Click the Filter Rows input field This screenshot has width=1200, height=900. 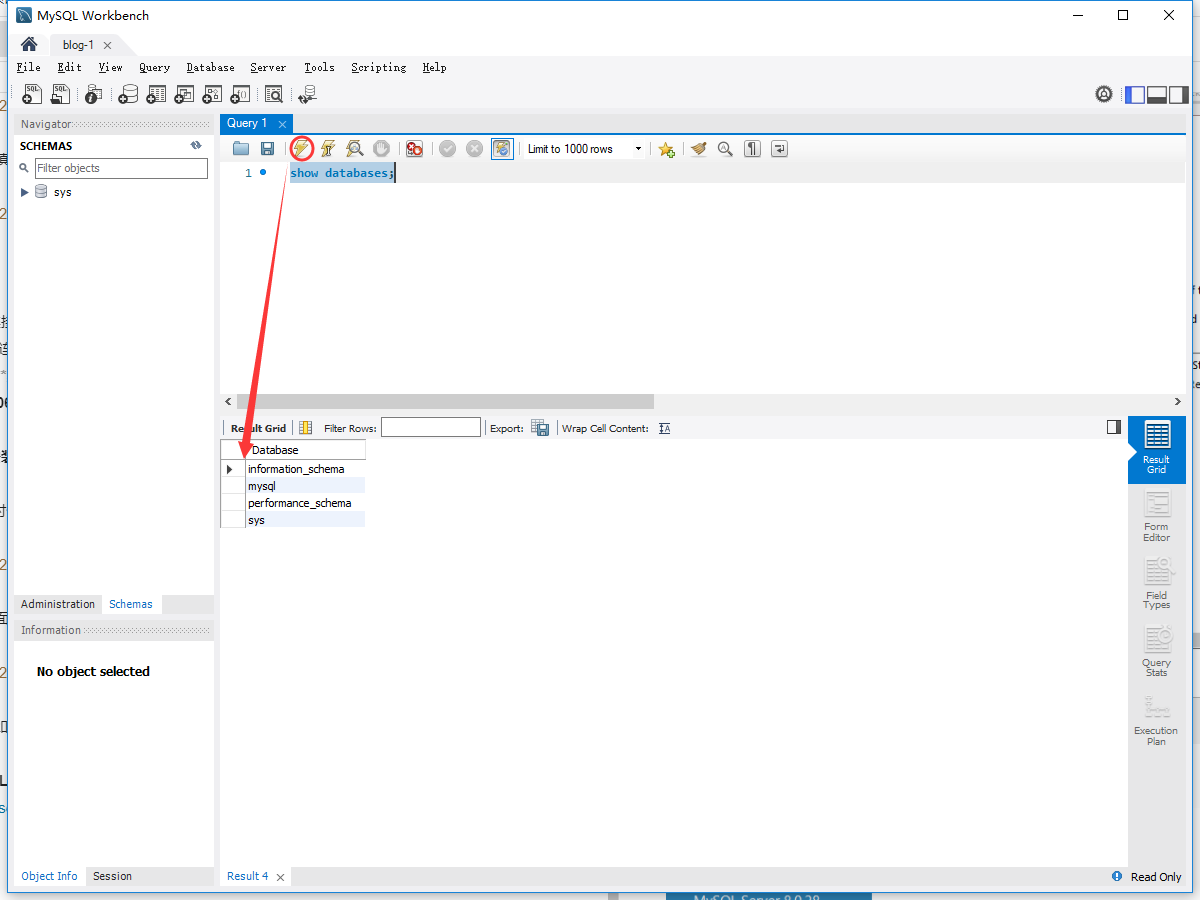point(431,427)
